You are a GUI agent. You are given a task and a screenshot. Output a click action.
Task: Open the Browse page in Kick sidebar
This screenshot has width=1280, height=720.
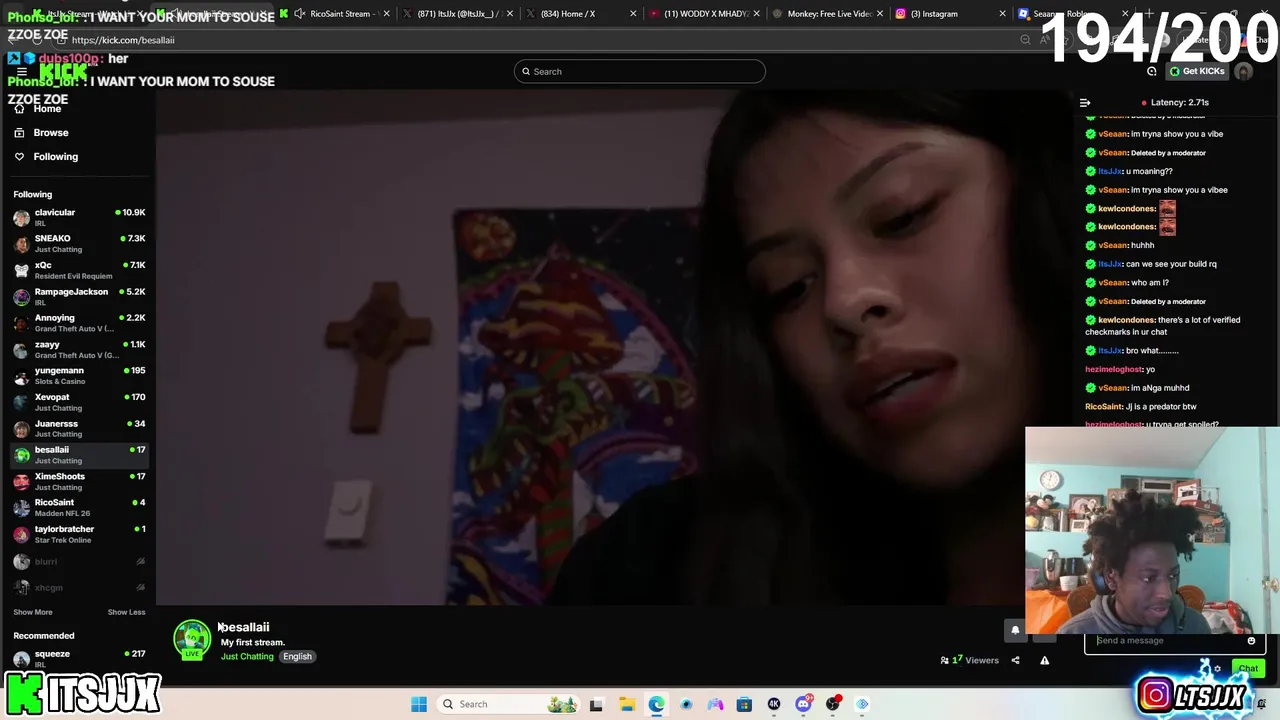[x=50, y=132]
